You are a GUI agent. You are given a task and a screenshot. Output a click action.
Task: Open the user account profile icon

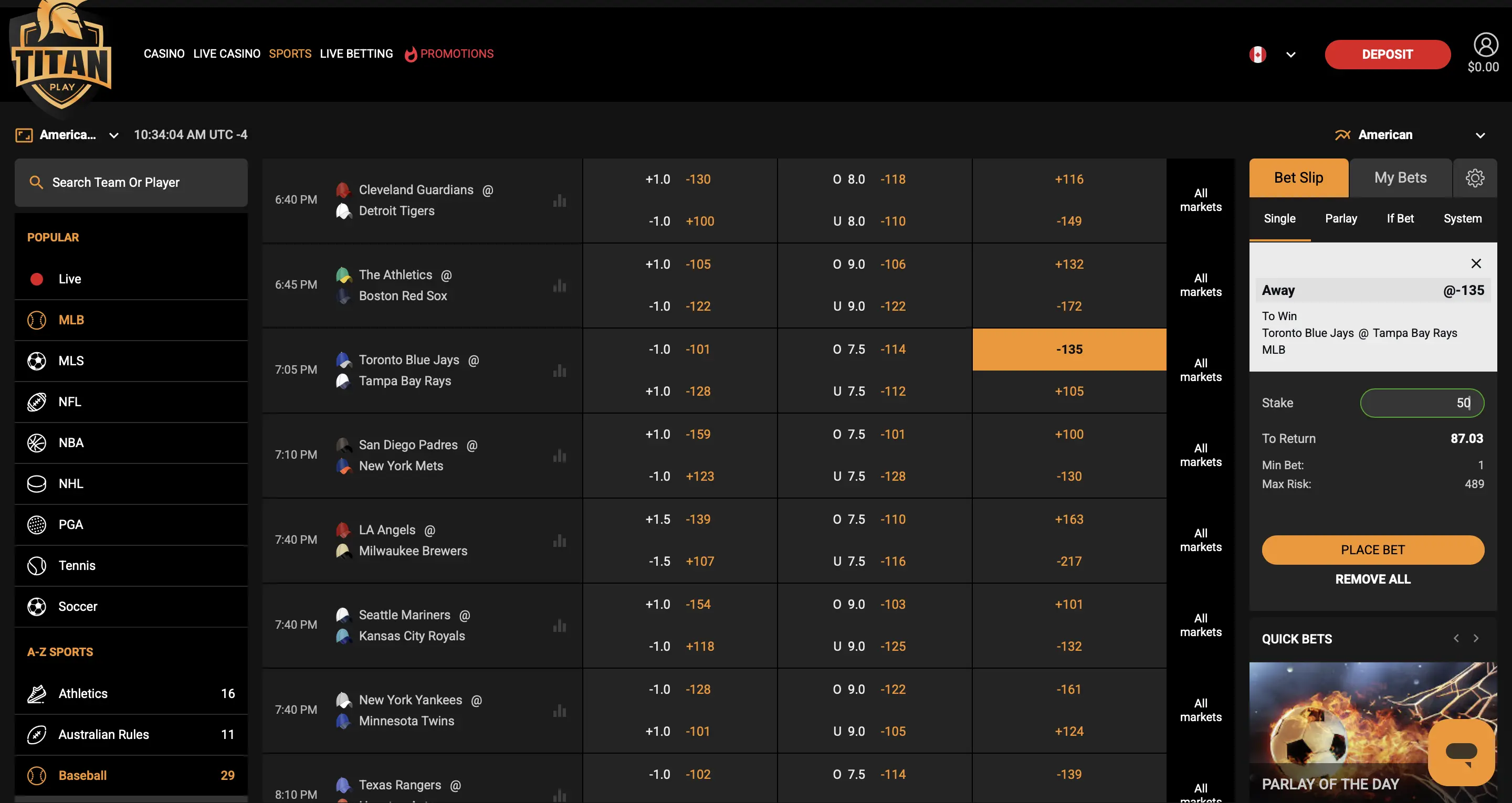[1486, 45]
